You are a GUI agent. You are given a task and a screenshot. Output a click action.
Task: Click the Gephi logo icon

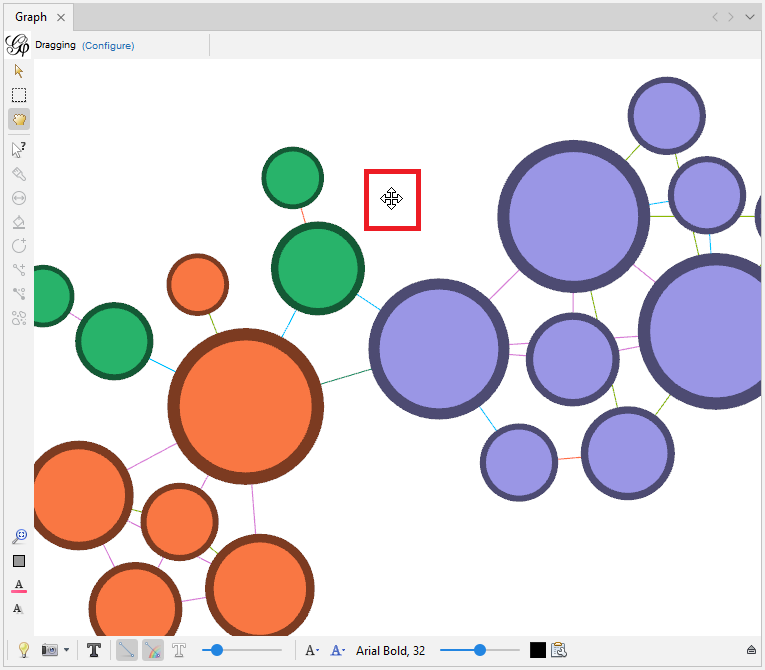[17, 45]
